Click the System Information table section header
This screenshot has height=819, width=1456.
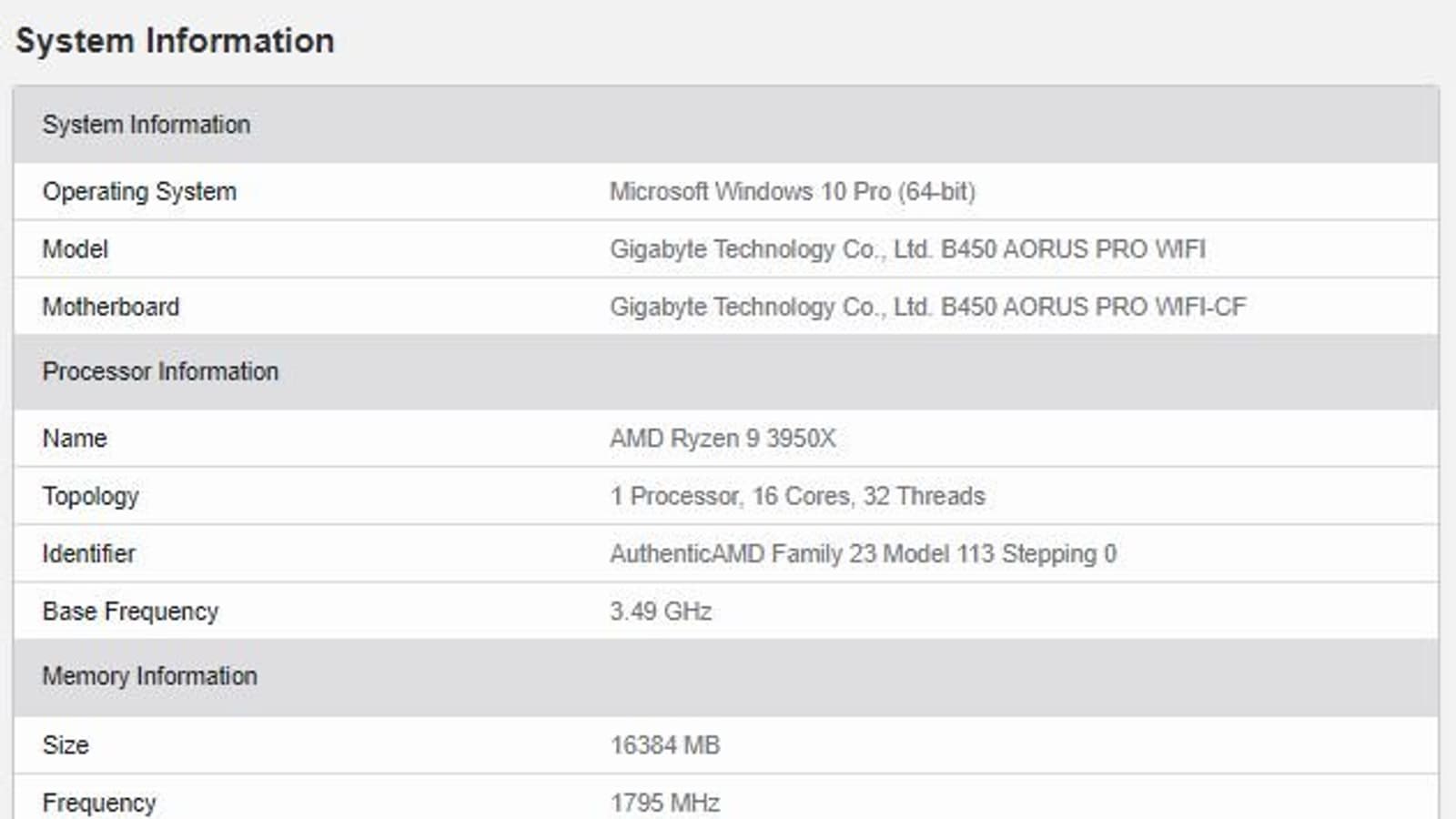[146, 125]
